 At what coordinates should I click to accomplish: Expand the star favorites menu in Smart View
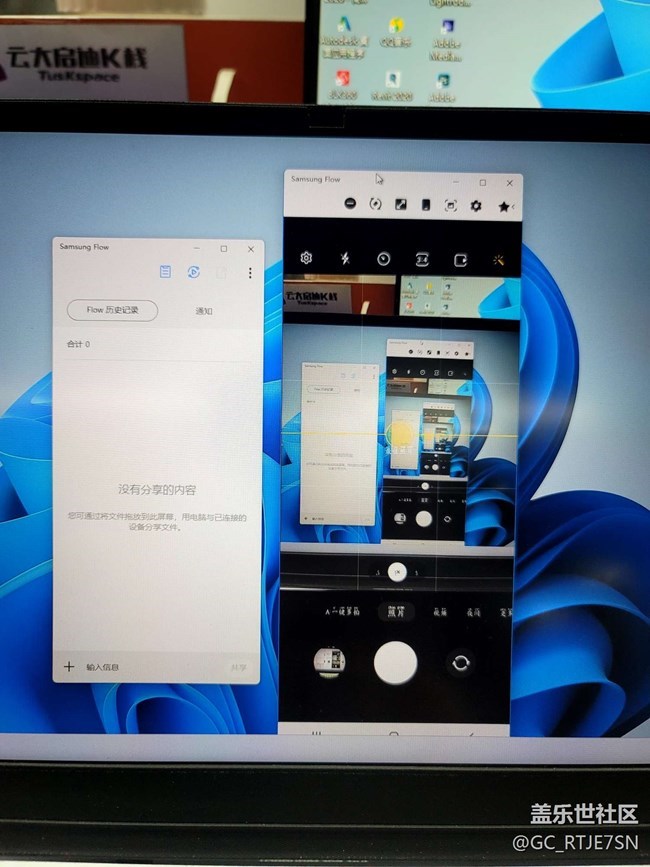[x=504, y=206]
